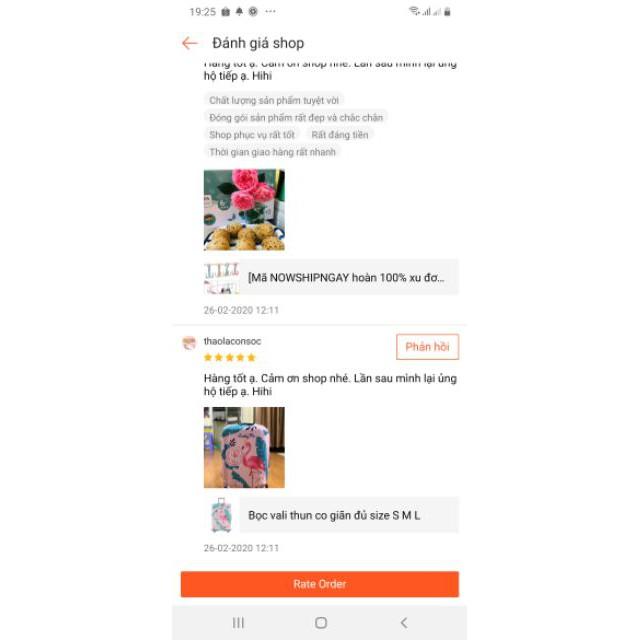Select tag Rất đáng tiền
The height and width of the screenshot is (640, 640).
340,135
